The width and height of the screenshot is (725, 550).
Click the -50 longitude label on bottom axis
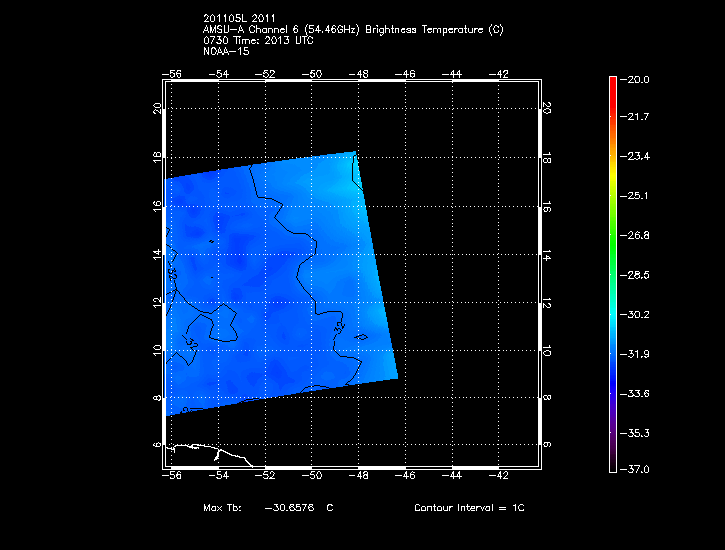(312, 475)
